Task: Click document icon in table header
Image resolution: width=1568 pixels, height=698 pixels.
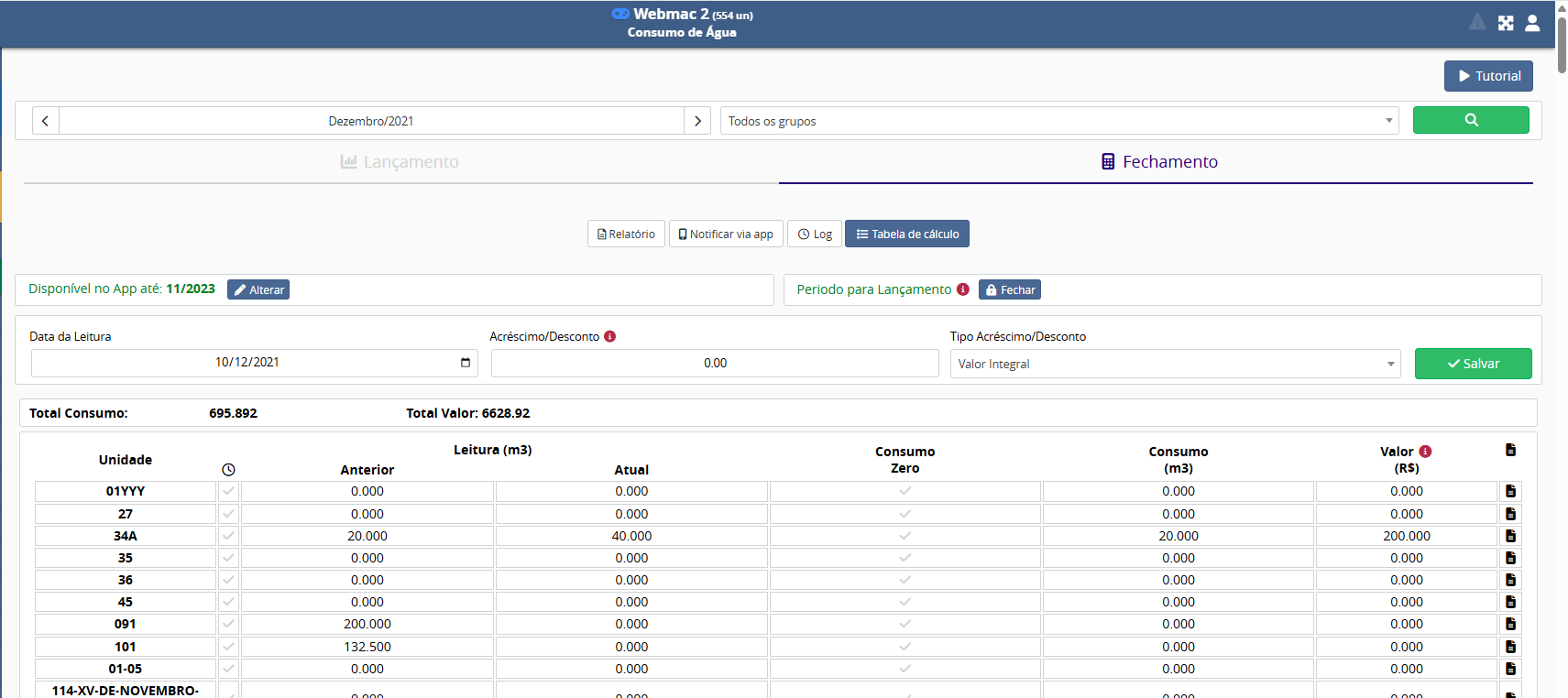Action: click(x=1510, y=450)
